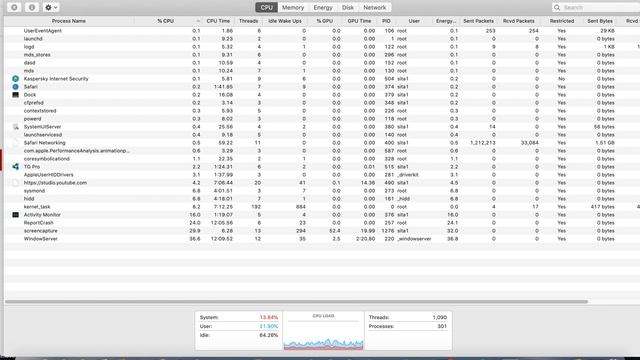Click the System percentage value
The width and height of the screenshot is (640, 360).
point(269,318)
